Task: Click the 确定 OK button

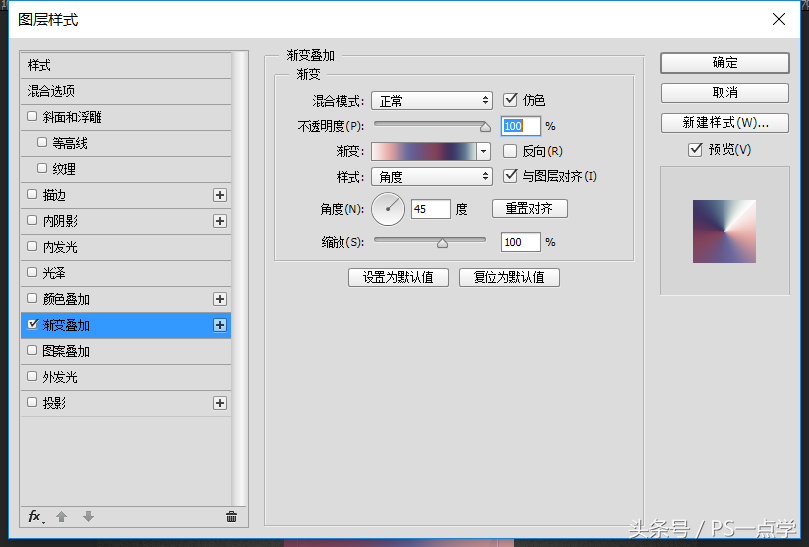Action: (724, 63)
